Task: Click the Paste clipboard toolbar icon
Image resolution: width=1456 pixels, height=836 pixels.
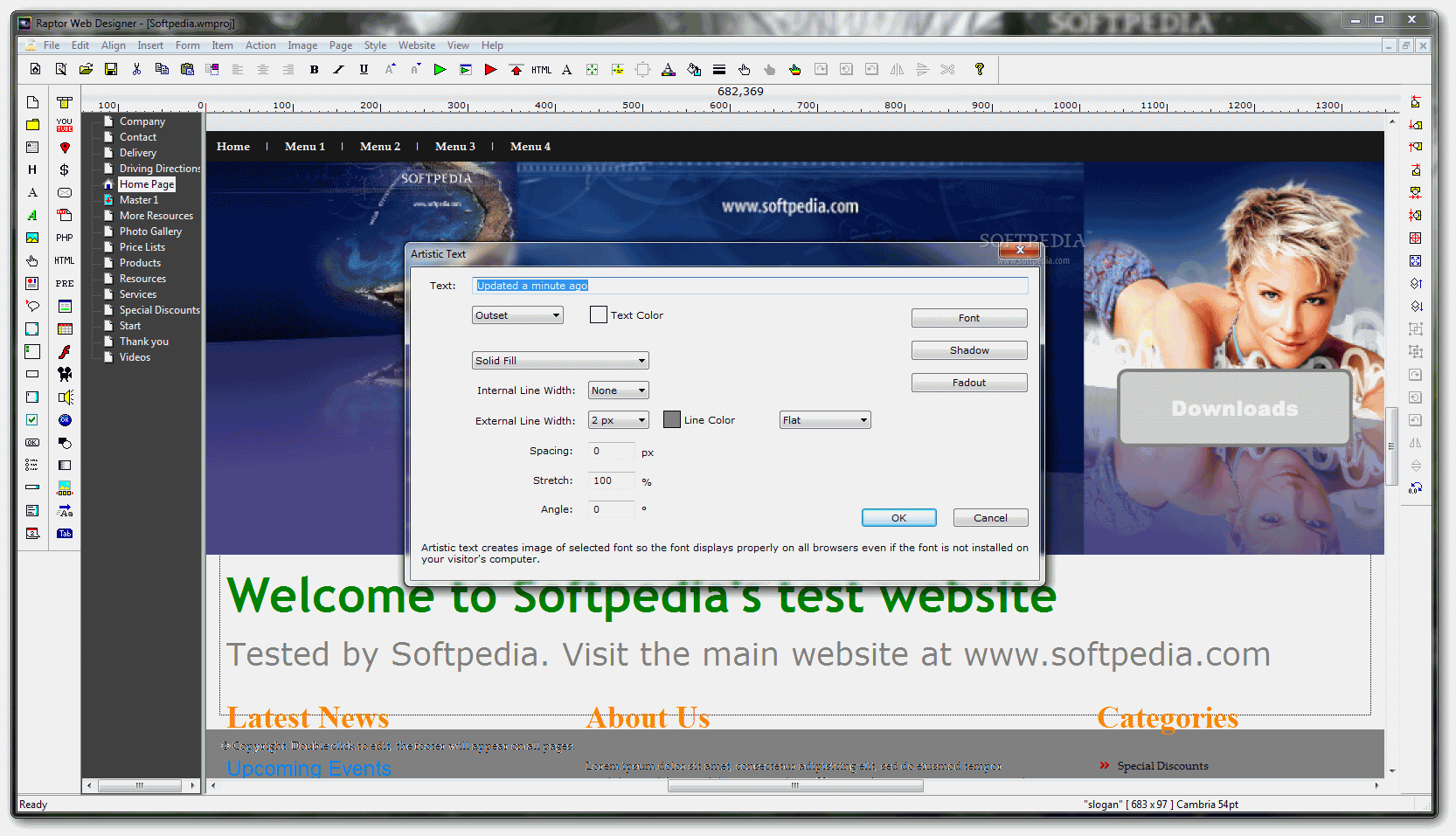Action: pos(187,69)
